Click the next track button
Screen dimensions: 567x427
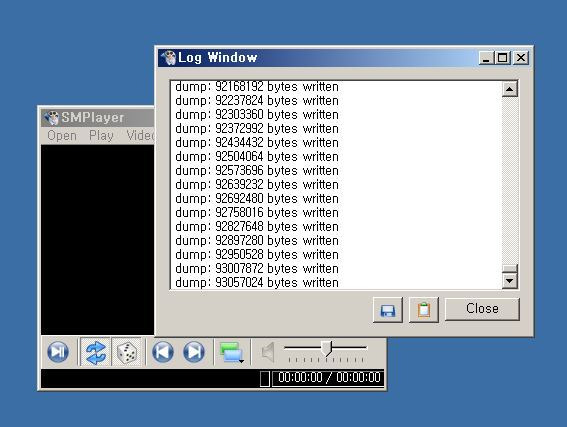click(x=194, y=352)
